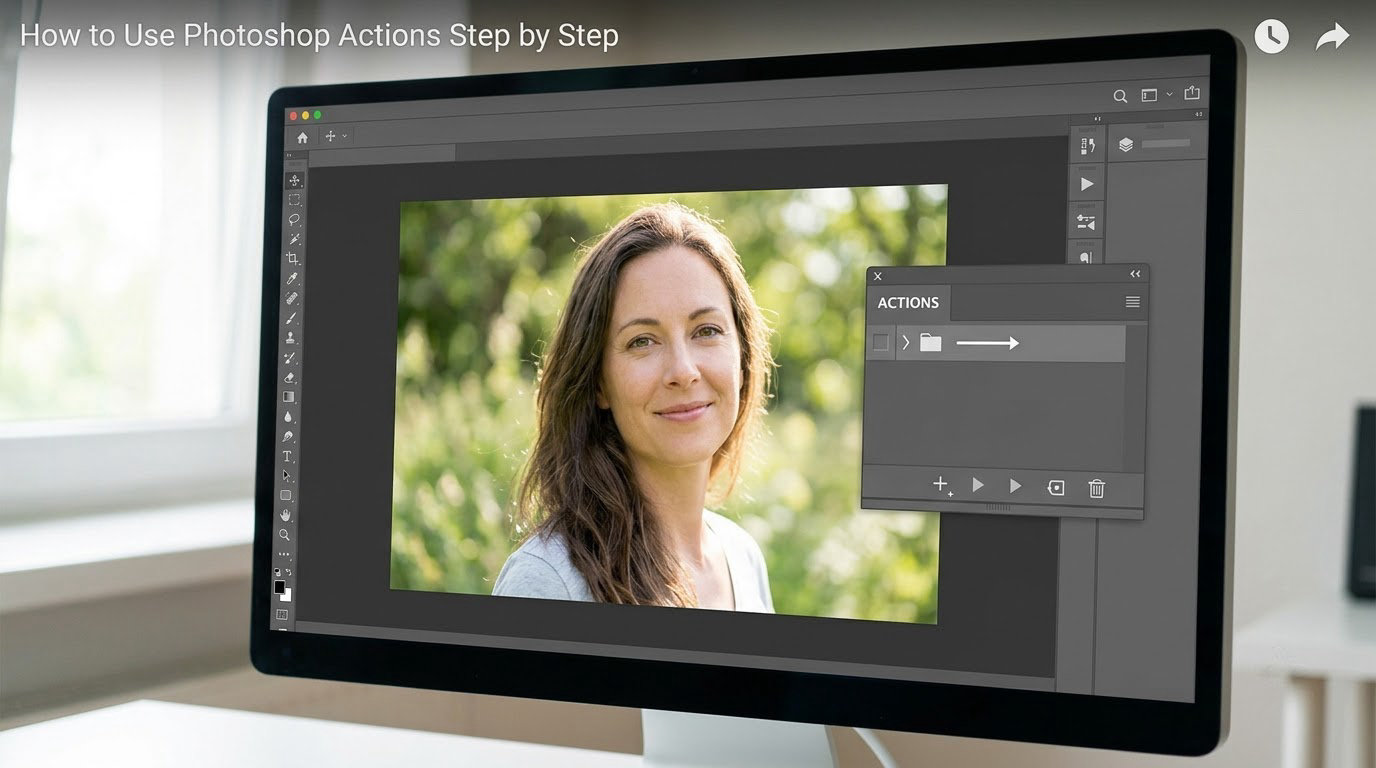Screen dimensions: 1376x768
Task: Click the Photoshop share export icon
Action: click(x=1192, y=93)
